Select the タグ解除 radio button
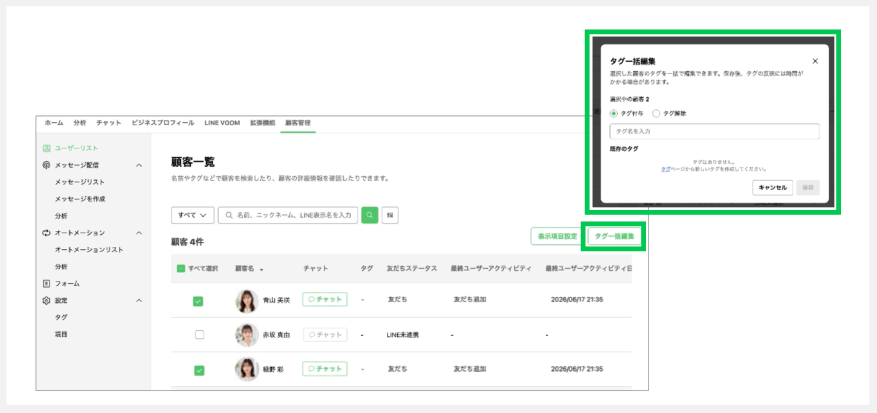Viewport: 877px width, 413px height. pyautogui.click(x=656, y=113)
